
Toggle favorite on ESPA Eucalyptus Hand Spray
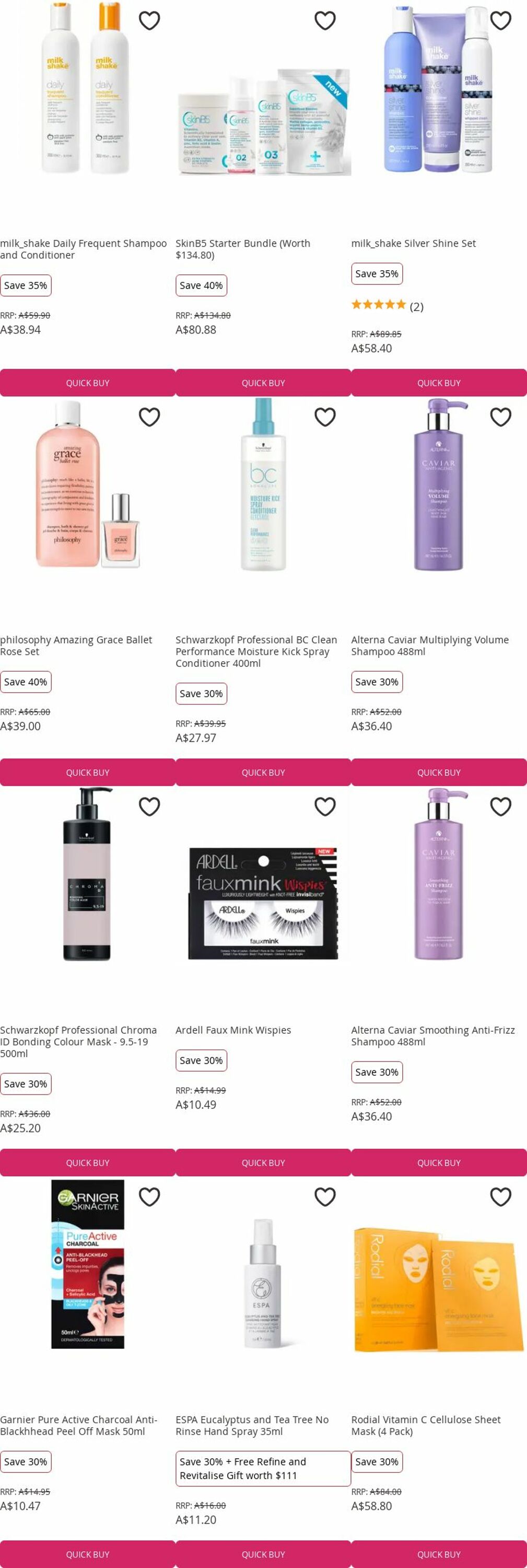[325, 1197]
